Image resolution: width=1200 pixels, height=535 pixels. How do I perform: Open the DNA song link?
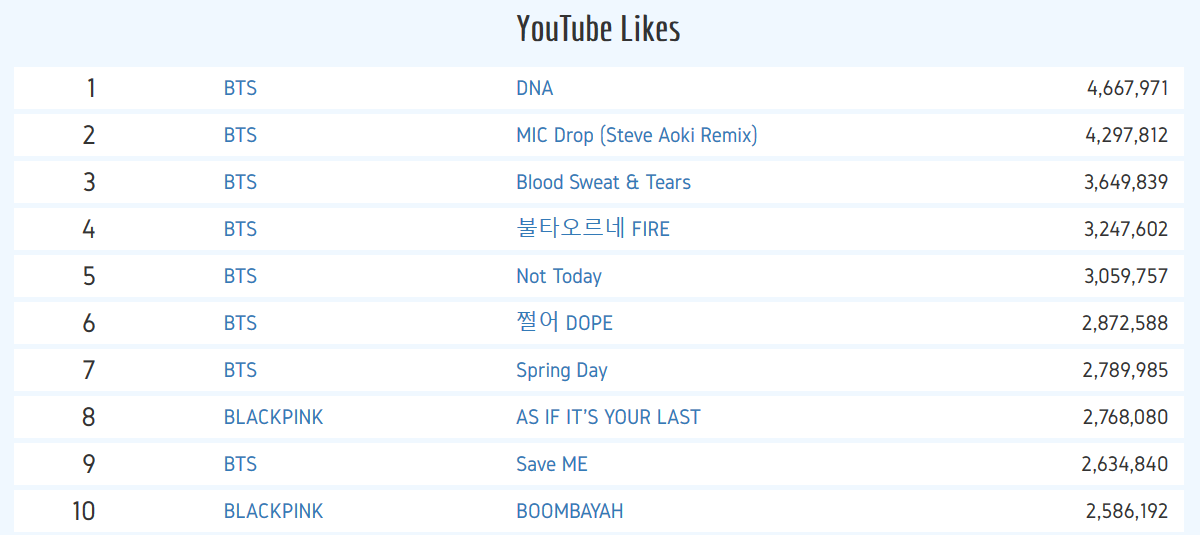point(534,88)
